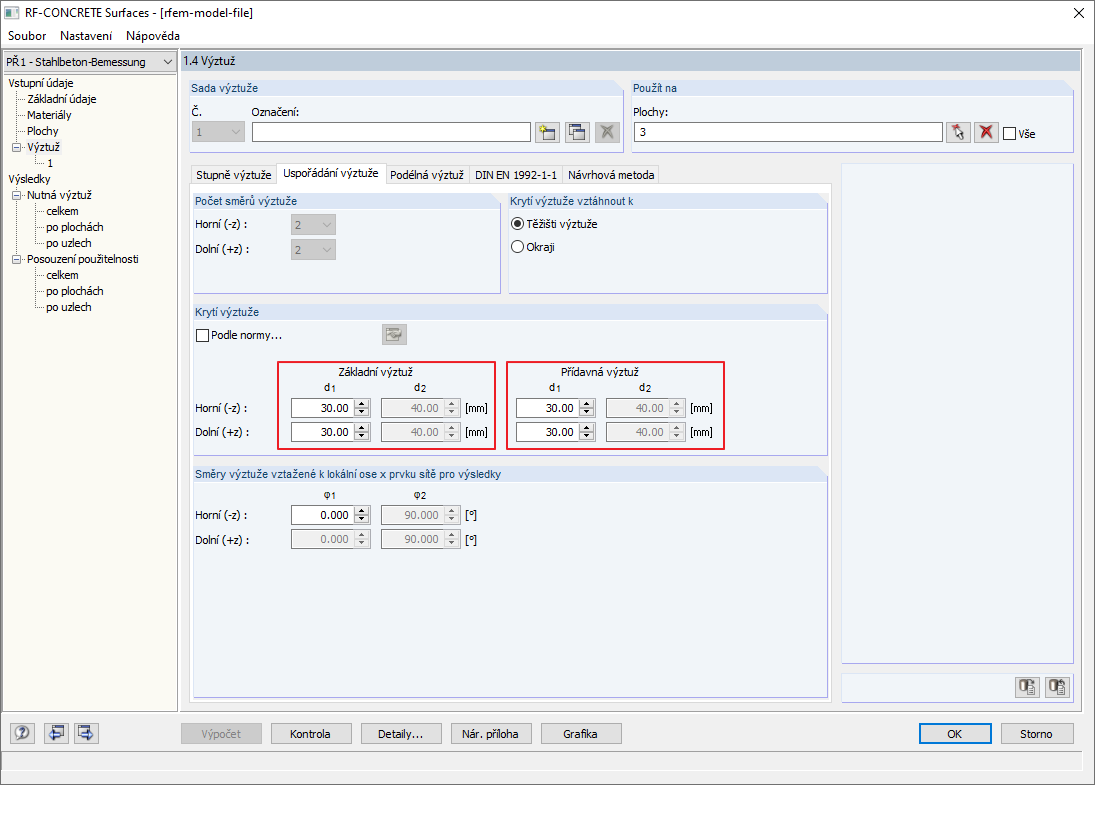Viewport: 1095px width, 821px height.
Task: Open the reinforcement set number Č. dropdown
Action: pyautogui.click(x=218, y=132)
